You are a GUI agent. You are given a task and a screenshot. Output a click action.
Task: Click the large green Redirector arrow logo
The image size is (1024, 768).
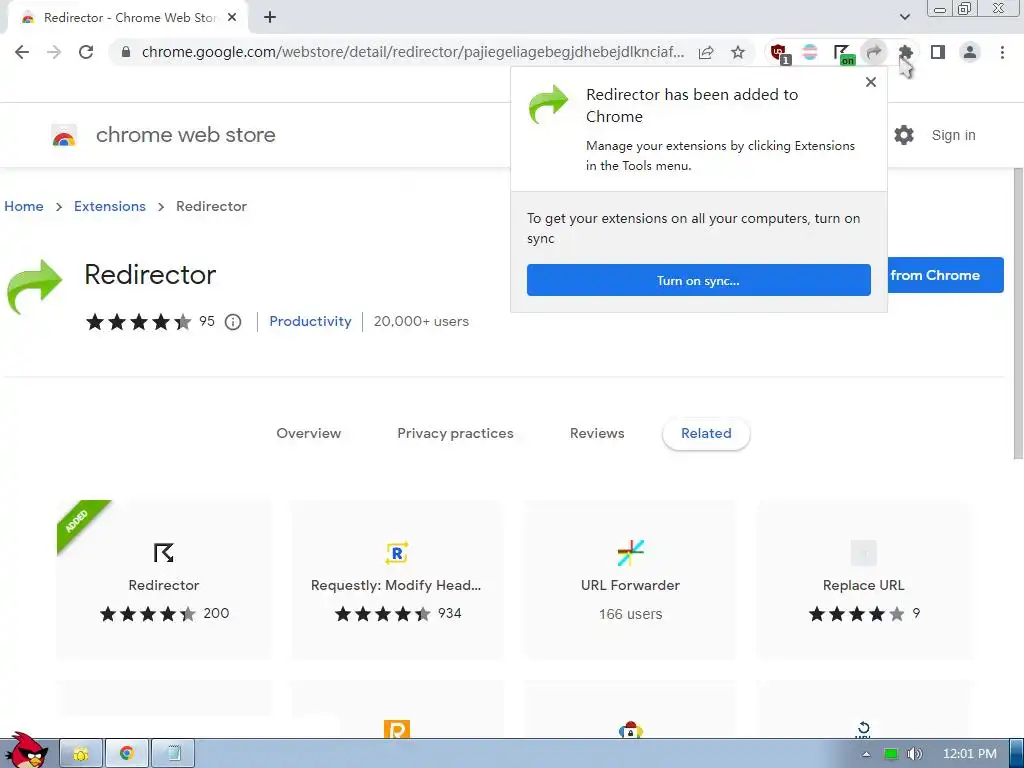(35, 287)
